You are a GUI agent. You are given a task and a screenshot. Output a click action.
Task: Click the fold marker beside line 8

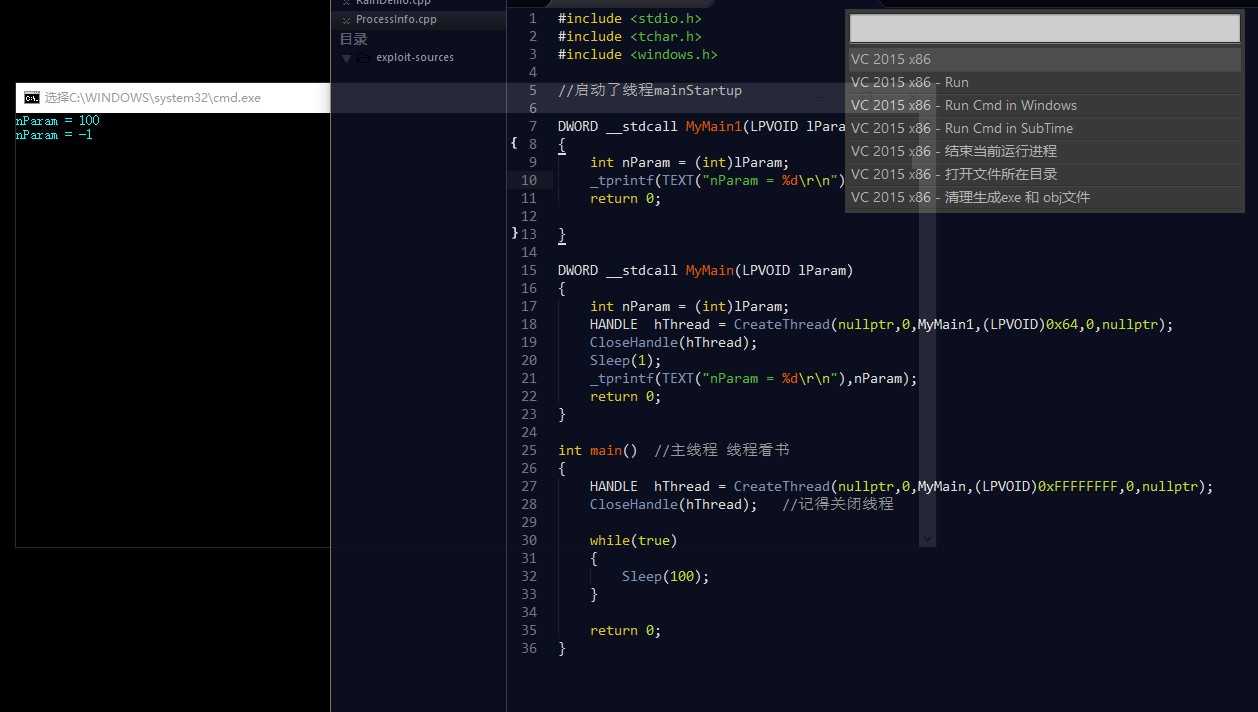[x=514, y=143]
